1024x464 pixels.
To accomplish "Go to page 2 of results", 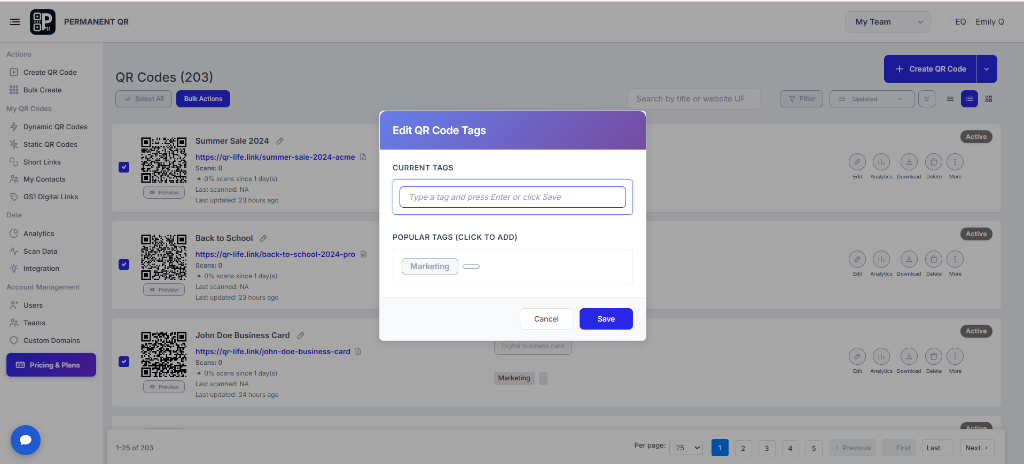I will [743, 448].
